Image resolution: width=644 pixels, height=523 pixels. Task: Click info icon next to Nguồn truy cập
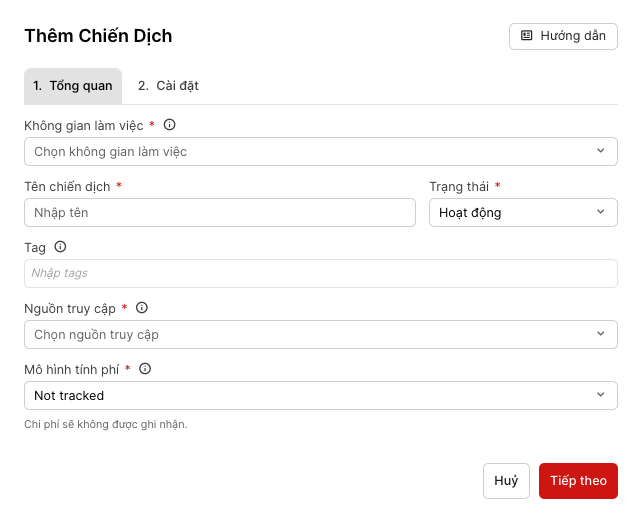(142, 308)
